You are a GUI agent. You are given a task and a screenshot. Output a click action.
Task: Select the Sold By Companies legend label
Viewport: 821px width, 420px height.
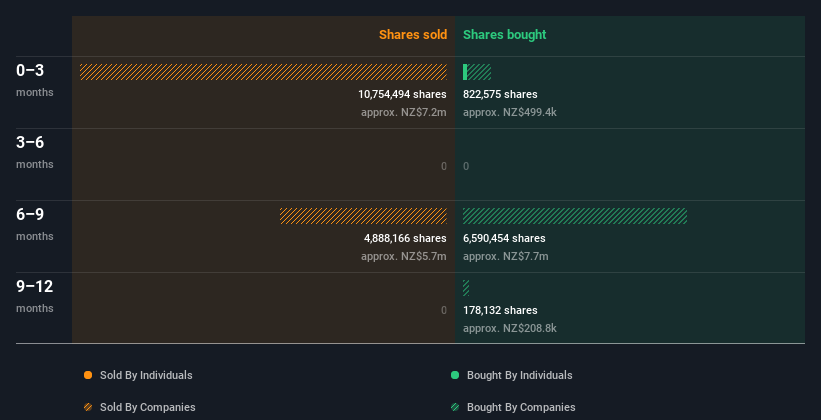(x=148, y=407)
